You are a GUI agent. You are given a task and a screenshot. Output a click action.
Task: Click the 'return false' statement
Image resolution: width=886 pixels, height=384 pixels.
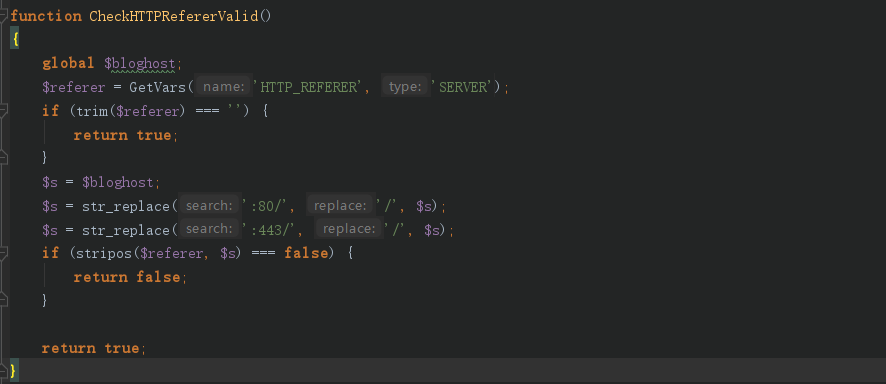(127, 277)
